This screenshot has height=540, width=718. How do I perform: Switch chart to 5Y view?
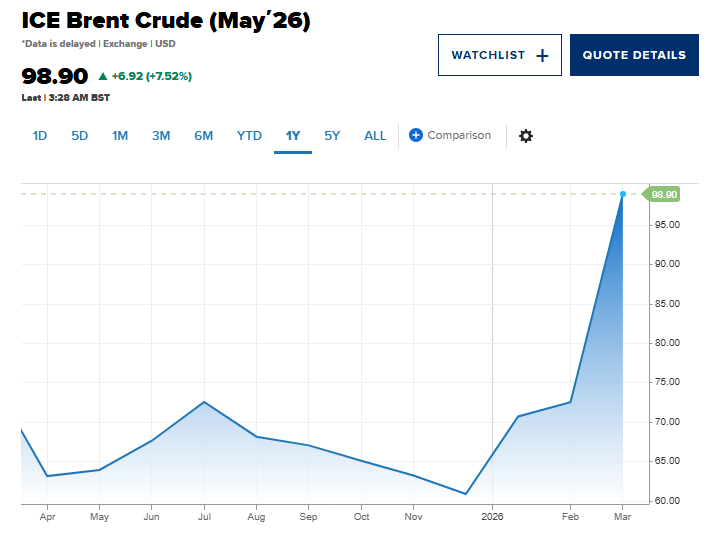(332, 136)
